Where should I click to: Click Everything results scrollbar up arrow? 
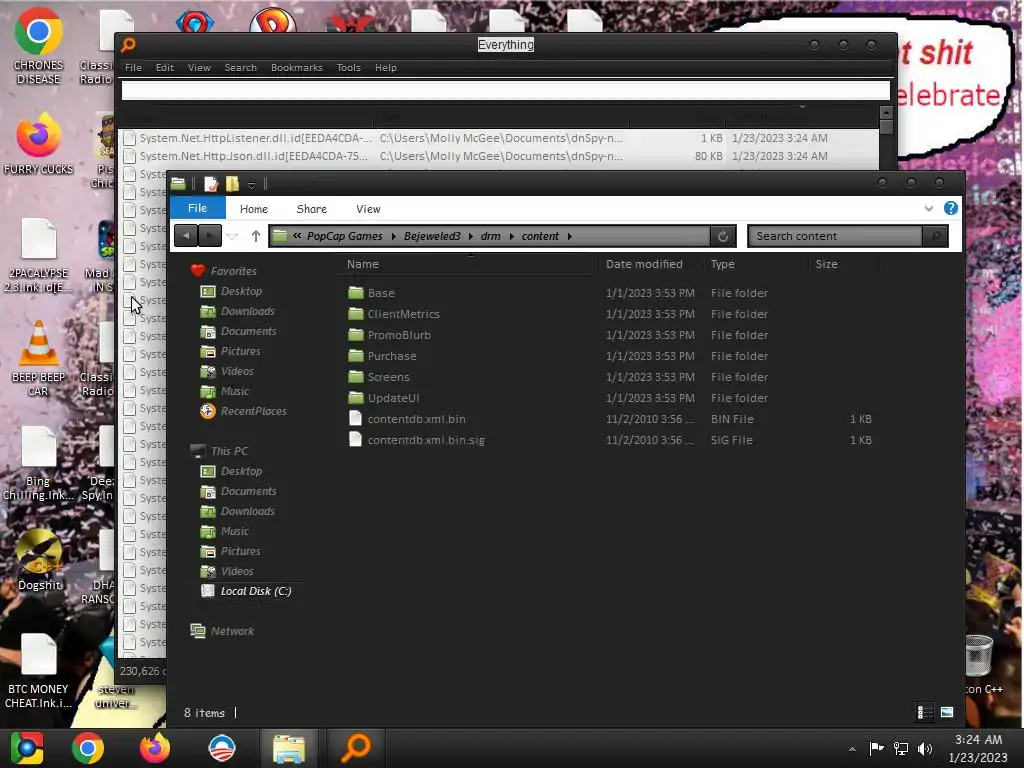(886, 112)
